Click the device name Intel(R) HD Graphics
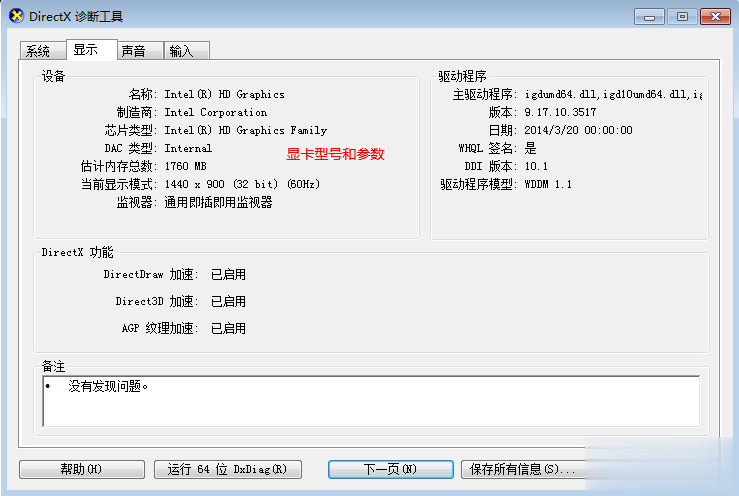This screenshot has height=496, width=739. 224,94
